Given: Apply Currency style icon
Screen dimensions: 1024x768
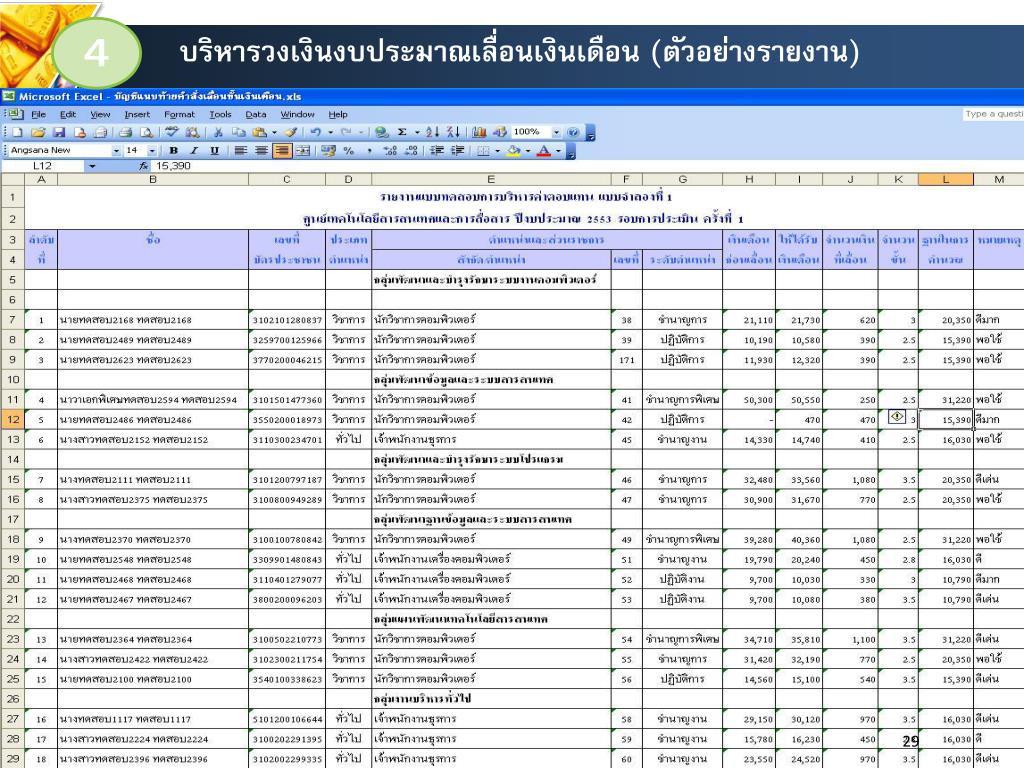Looking at the screenshot, I should tap(328, 151).
